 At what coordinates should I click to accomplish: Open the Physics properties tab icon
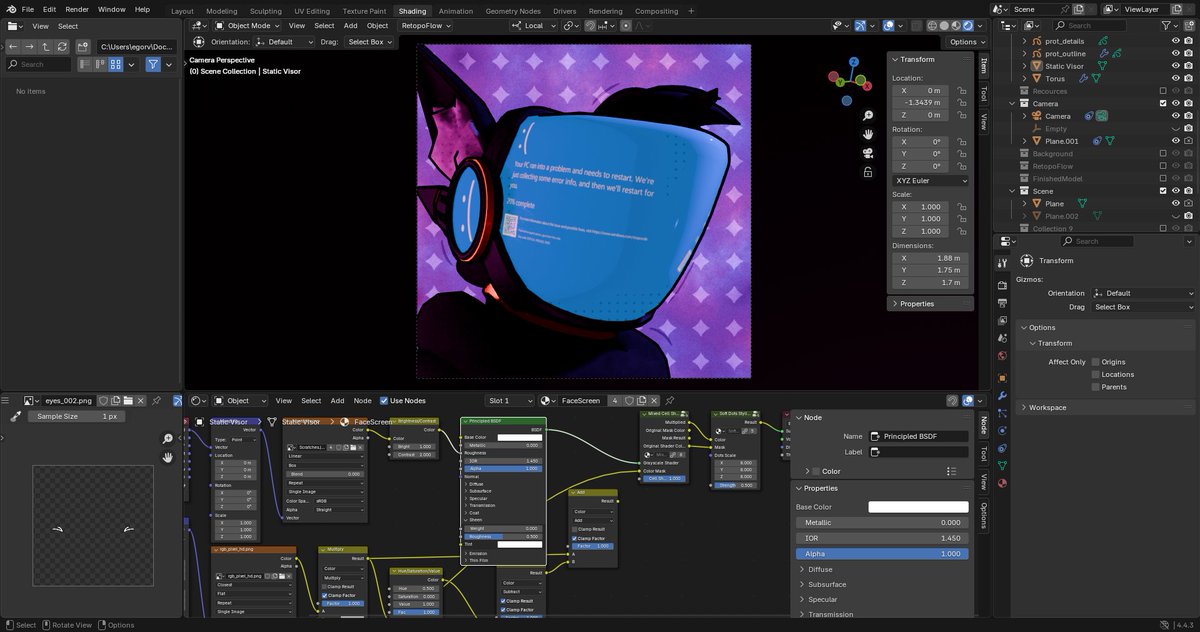[1003, 430]
